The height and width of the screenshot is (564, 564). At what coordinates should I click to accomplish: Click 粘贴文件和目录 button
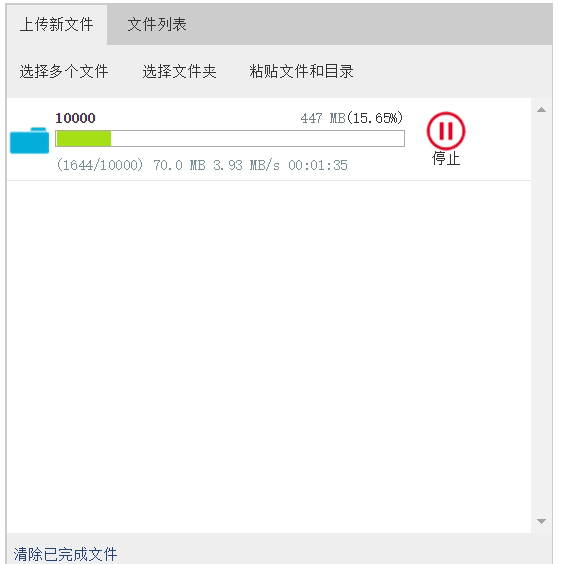coord(301,71)
